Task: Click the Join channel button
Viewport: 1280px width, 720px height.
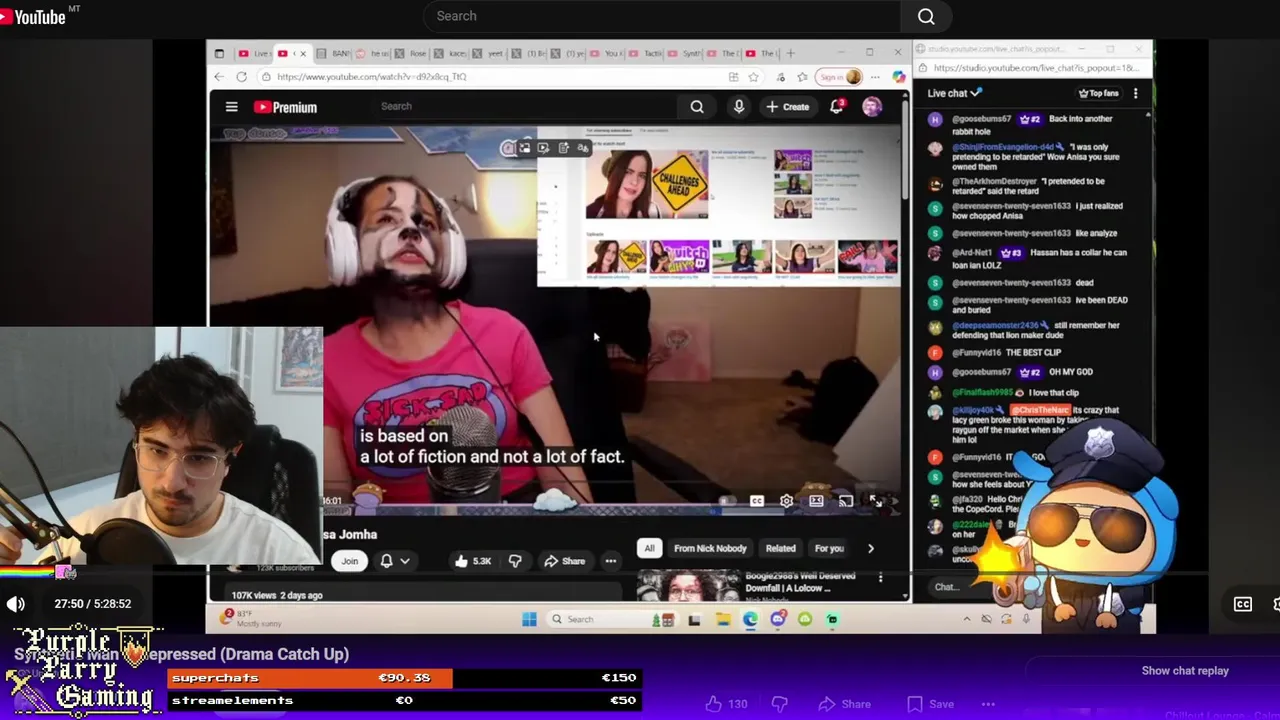Action: pyautogui.click(x=349, y=561)
